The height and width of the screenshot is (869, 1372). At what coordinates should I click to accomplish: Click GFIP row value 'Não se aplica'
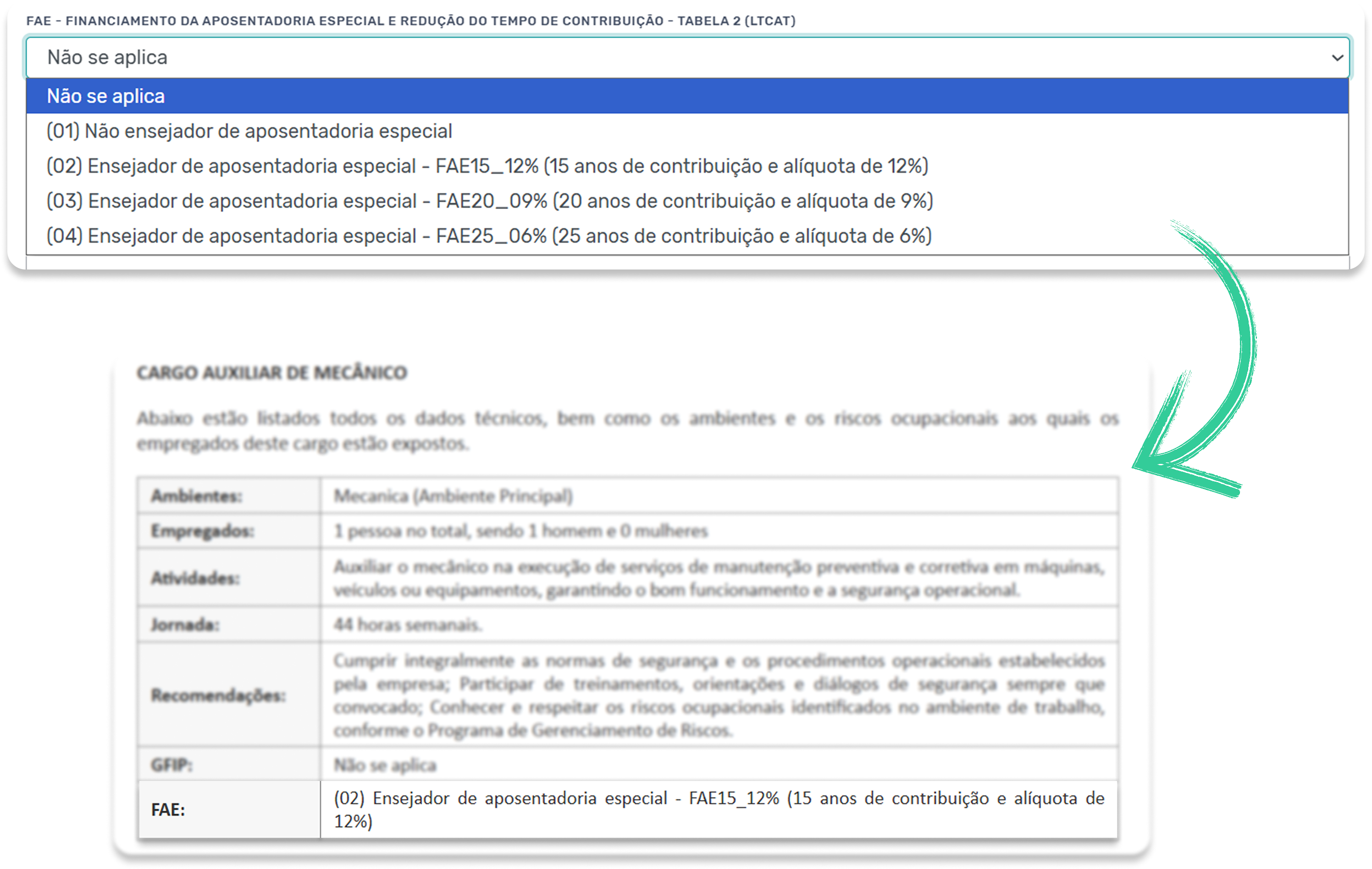pyautogui.click(x=385, y=765)
